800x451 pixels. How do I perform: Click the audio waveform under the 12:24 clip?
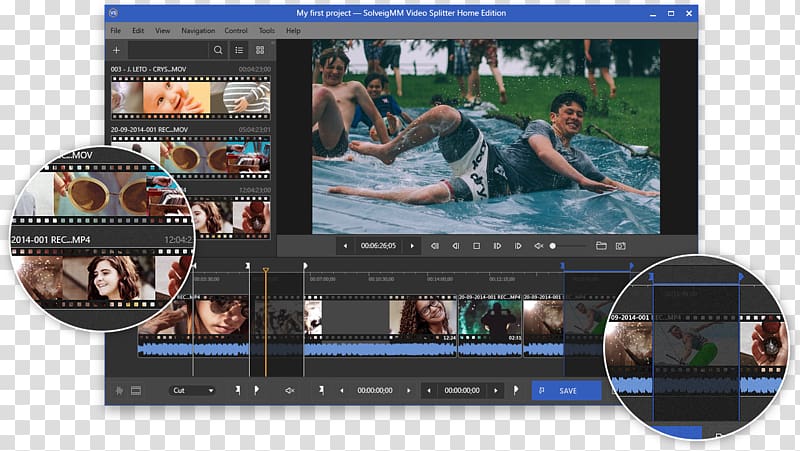380,349
